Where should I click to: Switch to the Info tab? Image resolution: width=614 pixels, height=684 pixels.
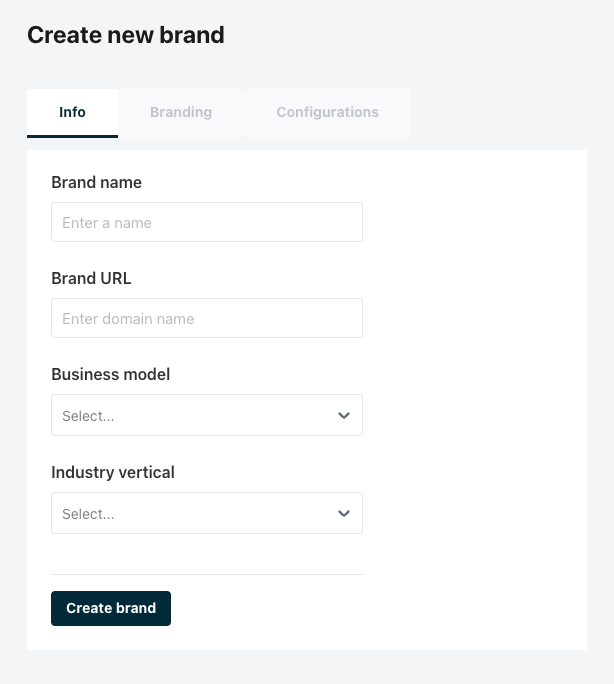point(72,112)
